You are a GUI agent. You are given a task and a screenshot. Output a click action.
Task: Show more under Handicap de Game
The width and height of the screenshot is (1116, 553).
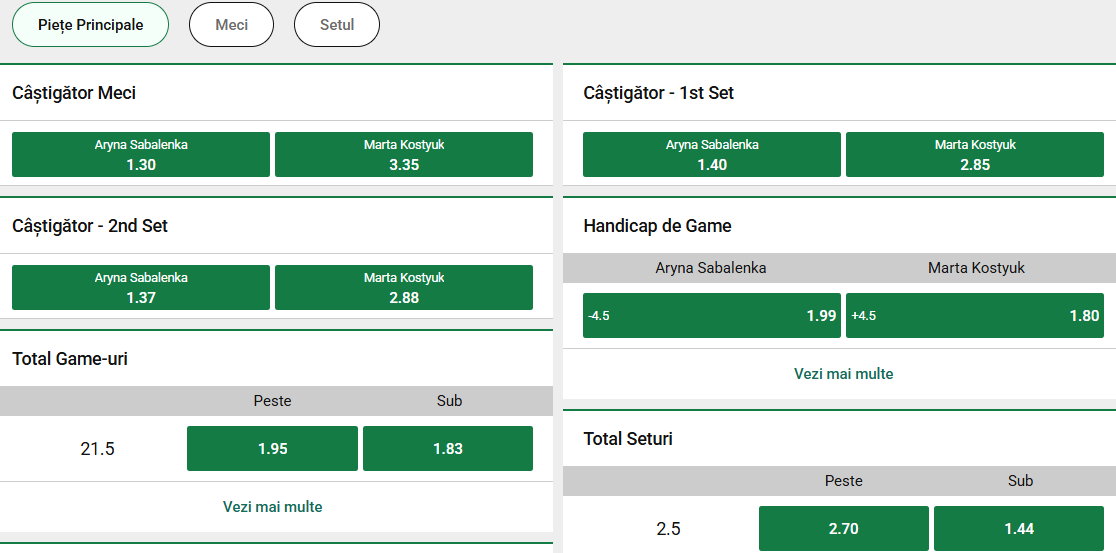844,374
